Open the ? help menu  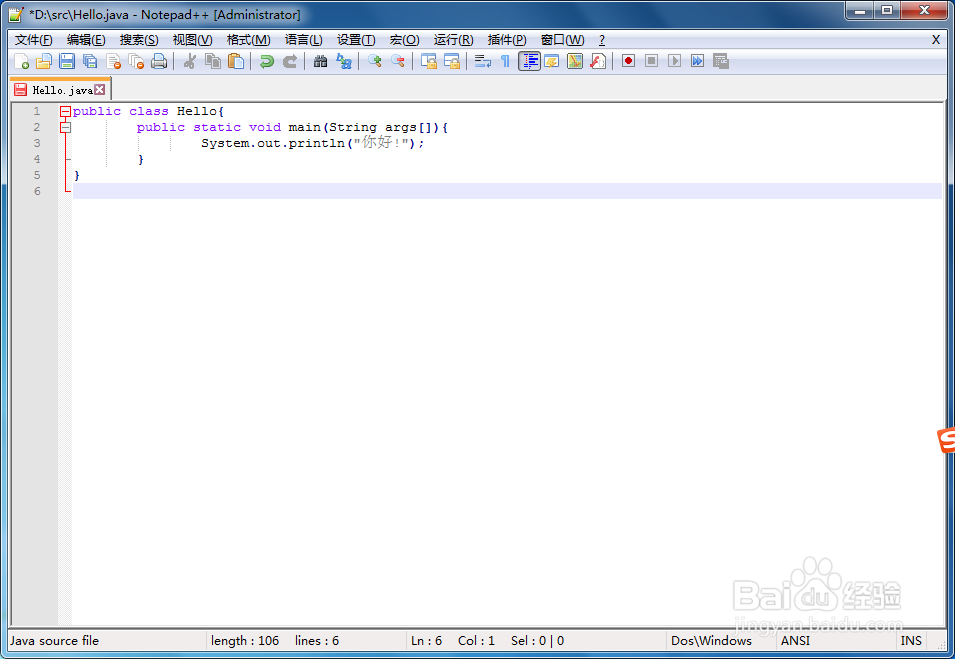pyautogui.click(x=602, y=40)
